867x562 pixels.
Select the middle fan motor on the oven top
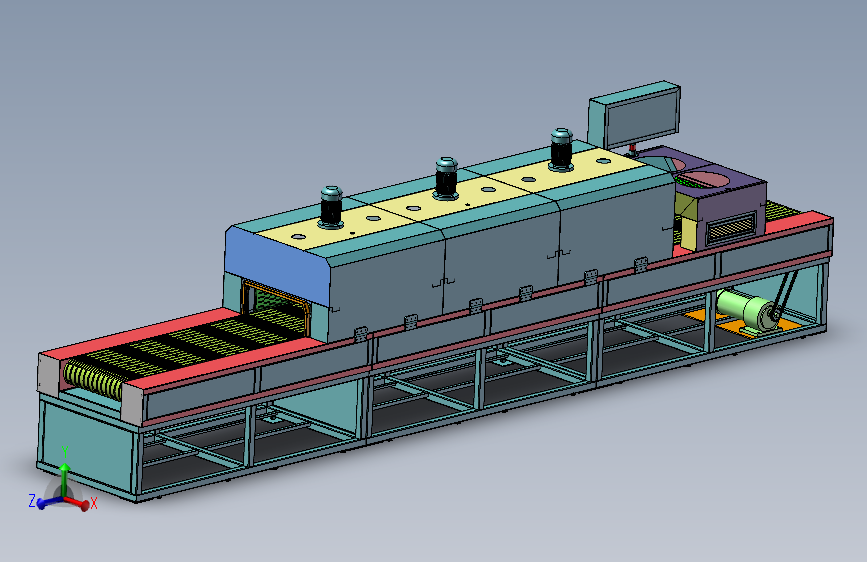[446, 178]
